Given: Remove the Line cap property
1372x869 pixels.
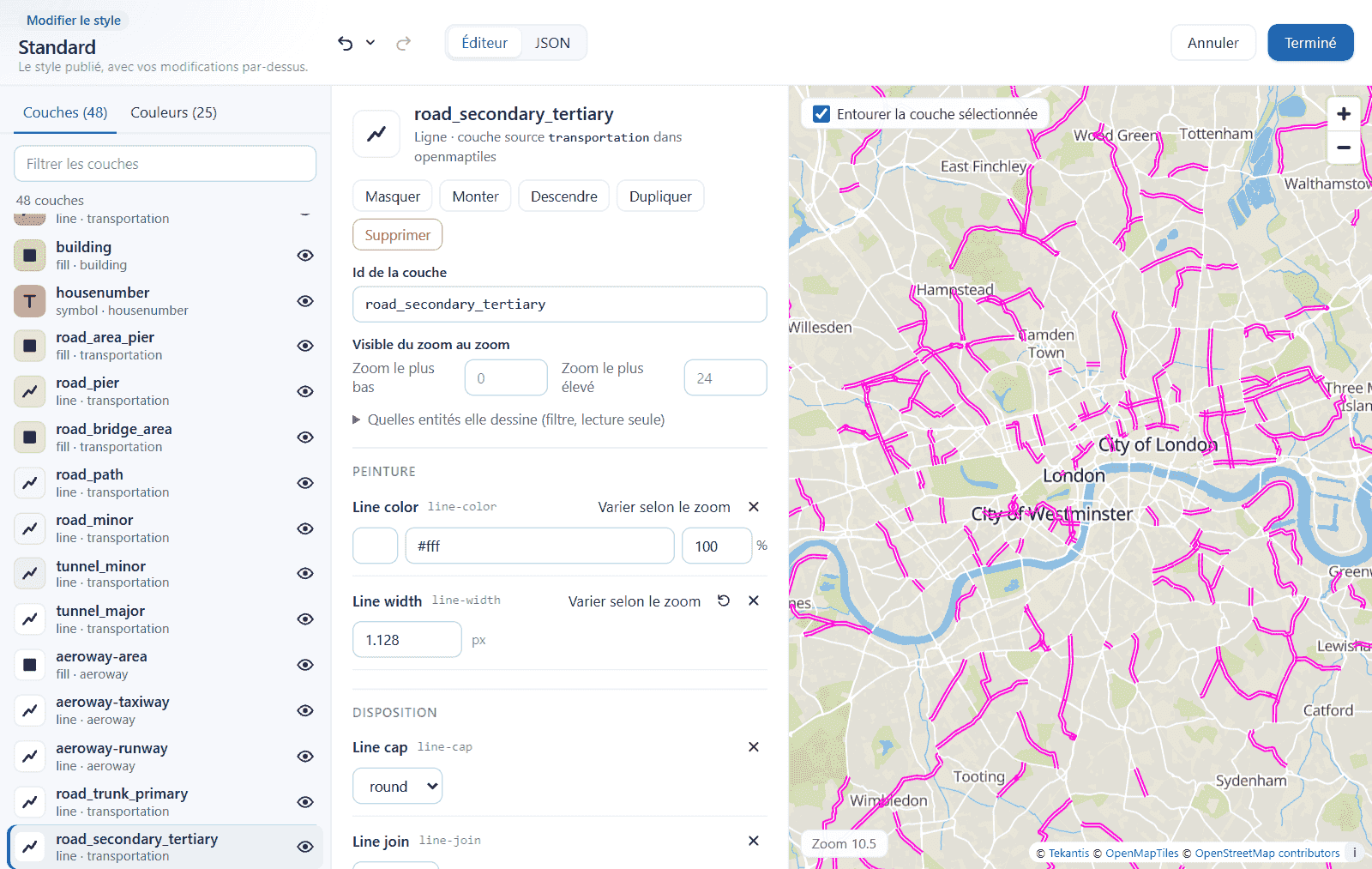Looking at the screenshot, I should pos(754,747).
